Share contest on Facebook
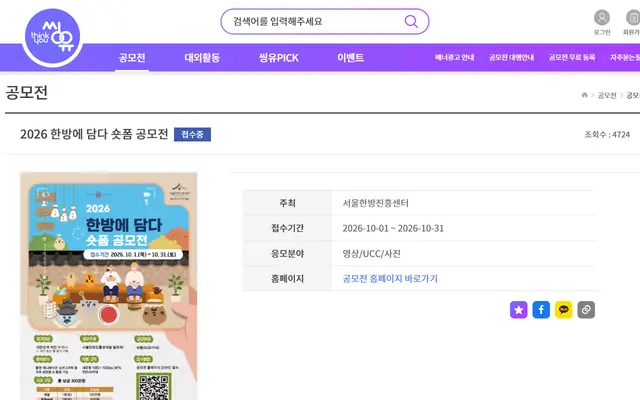640x400 pixels. [541, 310]
